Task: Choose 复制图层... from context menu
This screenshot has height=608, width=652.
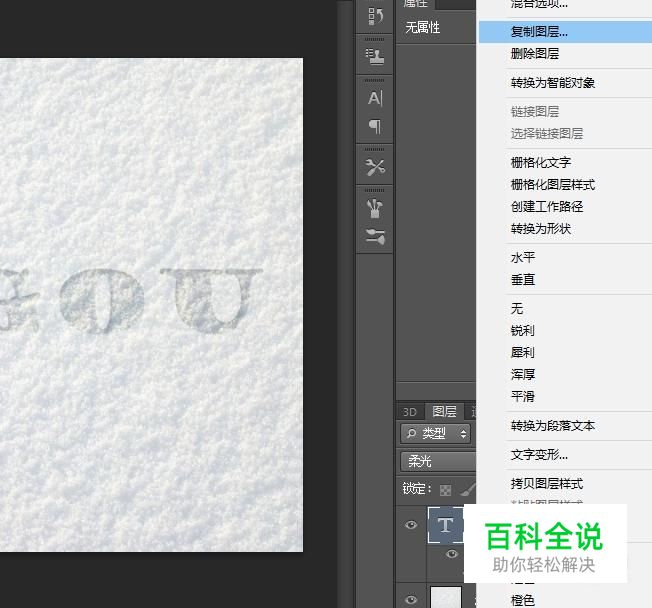Action: point(565,32)
